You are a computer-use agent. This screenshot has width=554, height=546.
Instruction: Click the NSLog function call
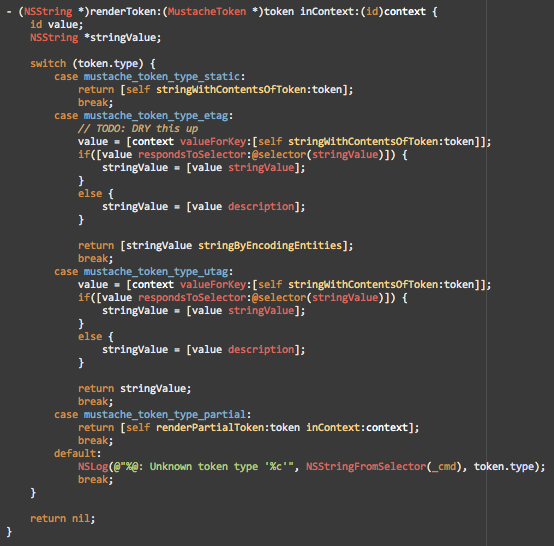click(93, 466)
